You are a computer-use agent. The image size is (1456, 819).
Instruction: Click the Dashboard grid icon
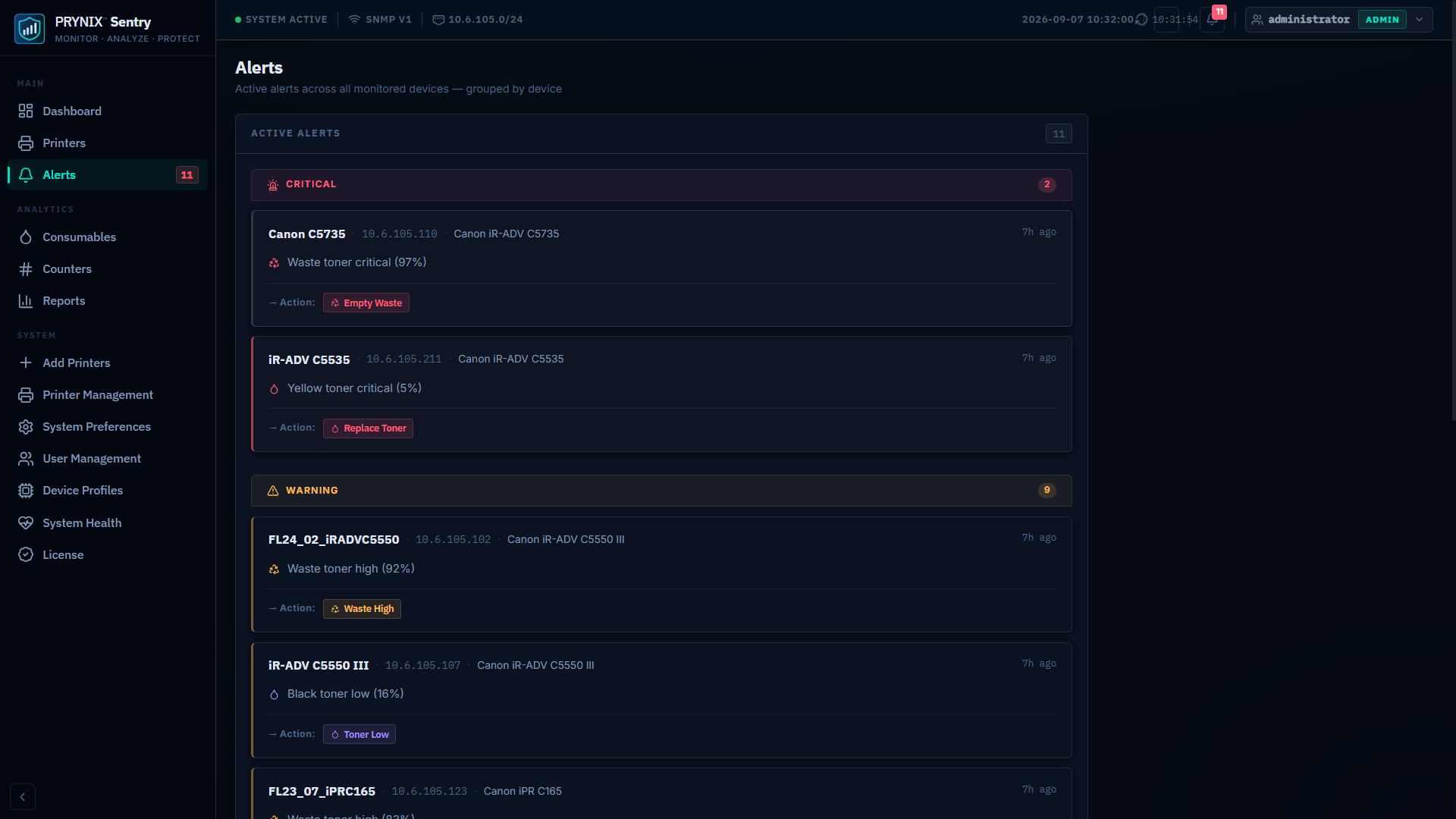26,111
